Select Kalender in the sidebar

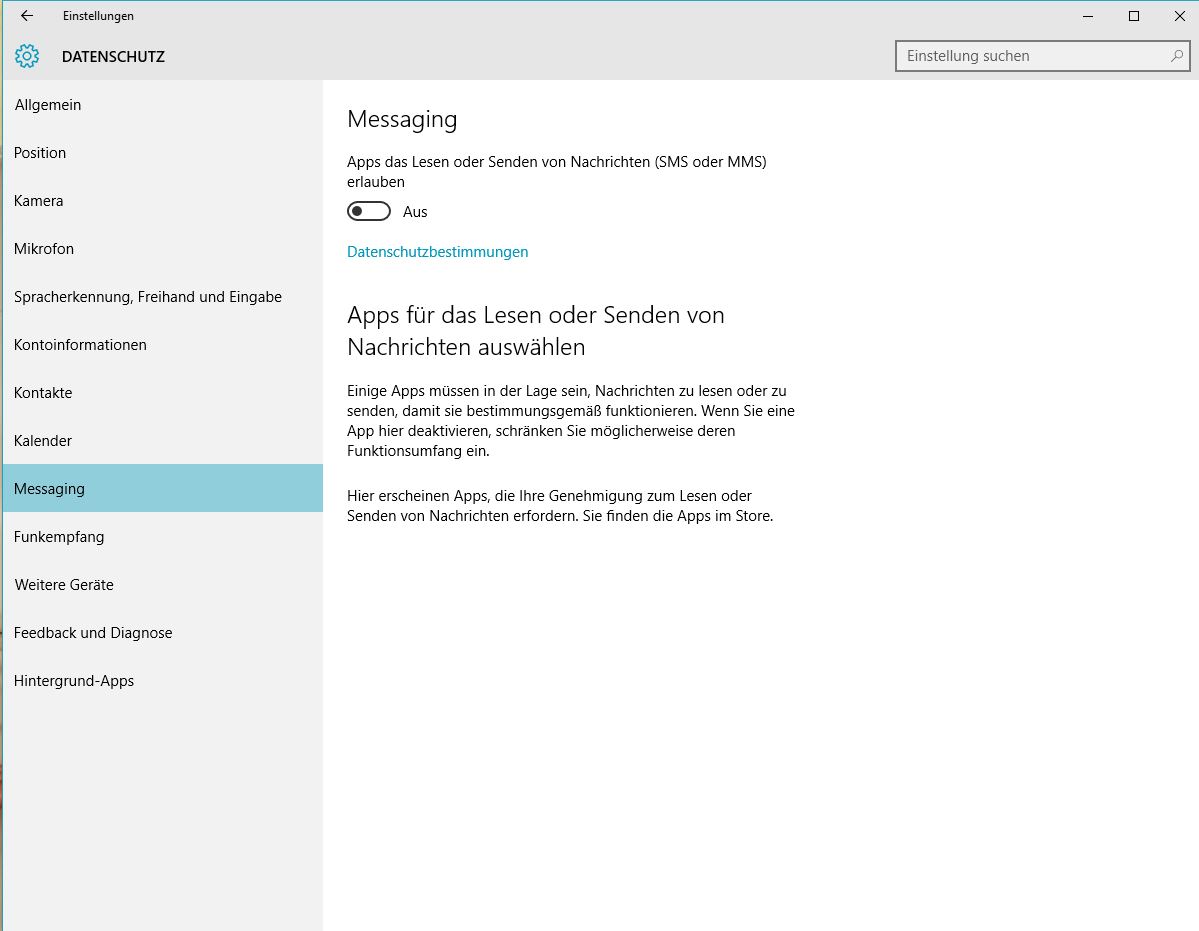click(x=163, y=441)
